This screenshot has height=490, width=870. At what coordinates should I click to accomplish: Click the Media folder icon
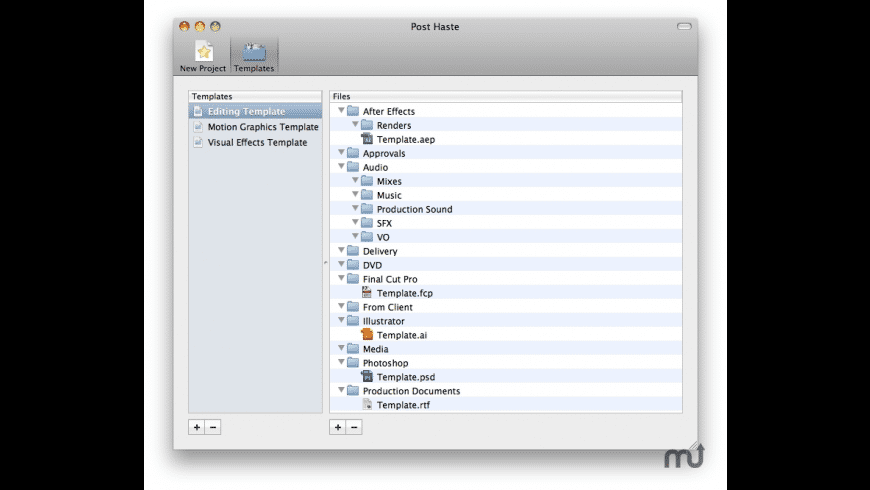coord(353,348)
